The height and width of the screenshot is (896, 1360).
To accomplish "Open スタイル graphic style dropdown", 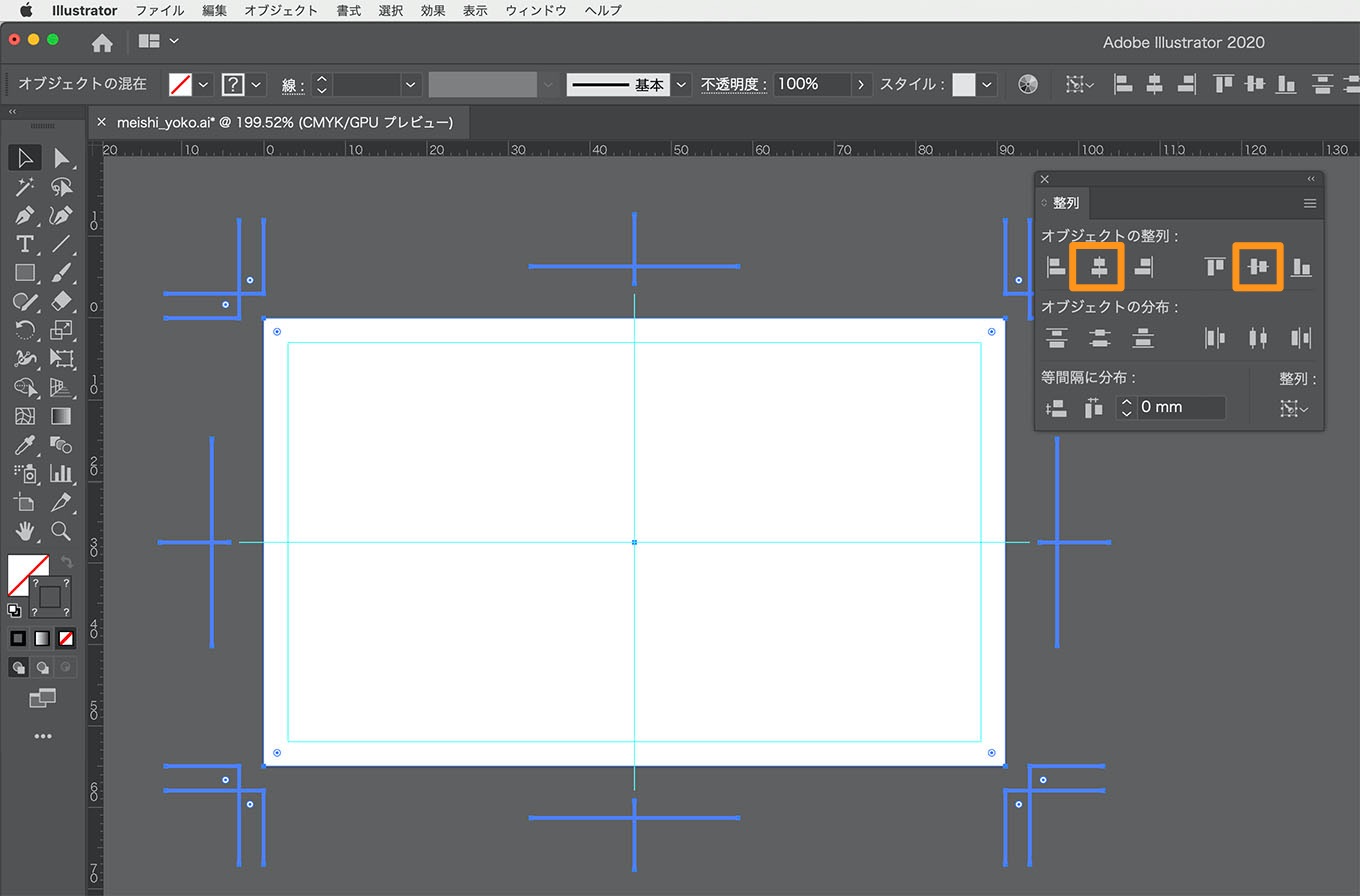I will (x=987, y=85).
